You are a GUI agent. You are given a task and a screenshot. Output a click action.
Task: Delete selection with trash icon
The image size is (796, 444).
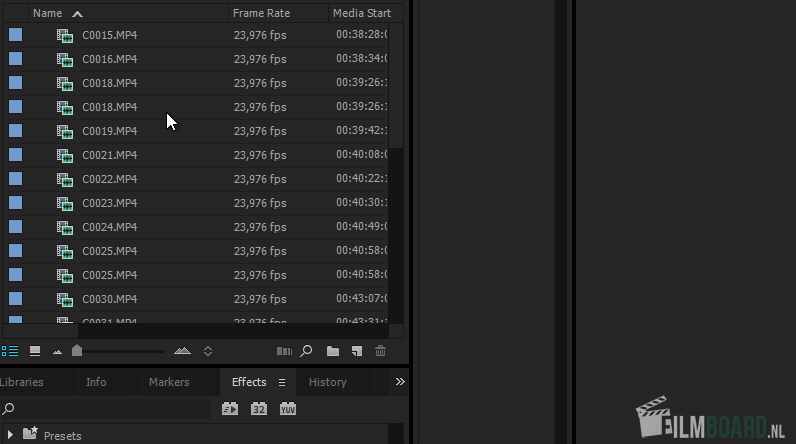click(x=380, y=351)
